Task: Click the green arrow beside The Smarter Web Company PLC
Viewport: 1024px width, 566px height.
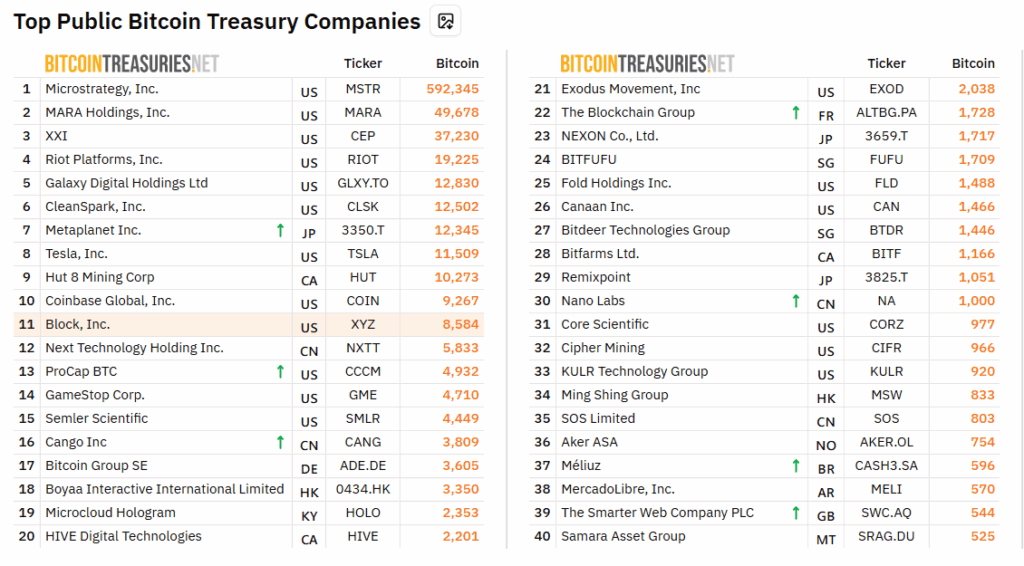Action: pyautogui.click(x=796, y=513)
